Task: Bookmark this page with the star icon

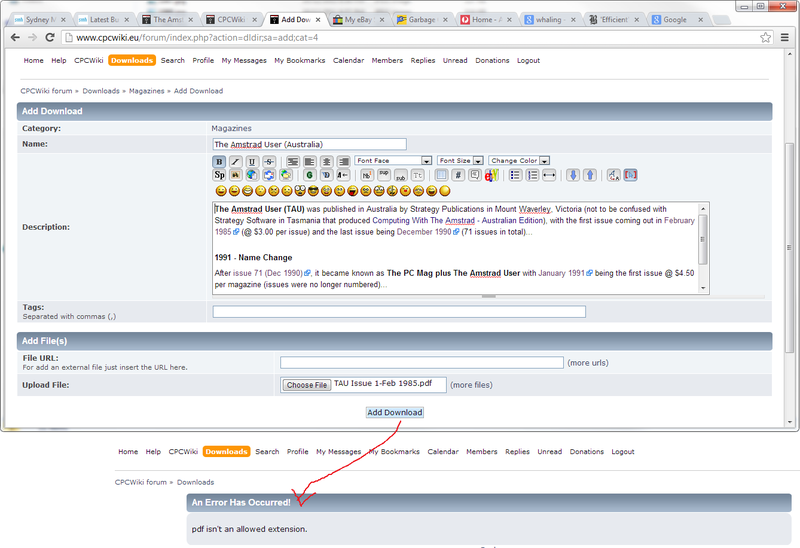Action: point(765,37)
